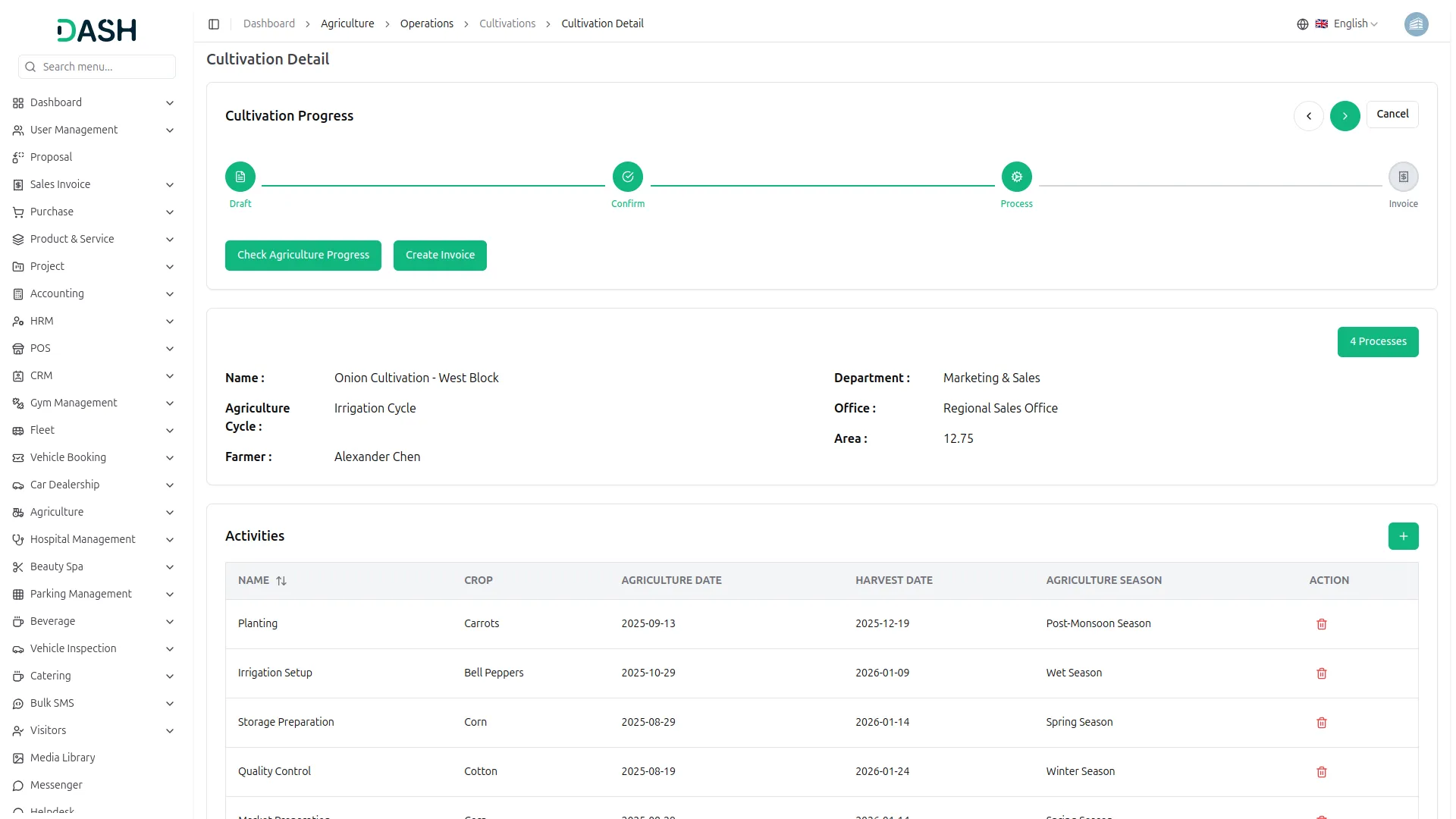The width and height of the screenshot is (1456, 819).
Task: Toggle the sidebar collapse icon
Action: 214,24
